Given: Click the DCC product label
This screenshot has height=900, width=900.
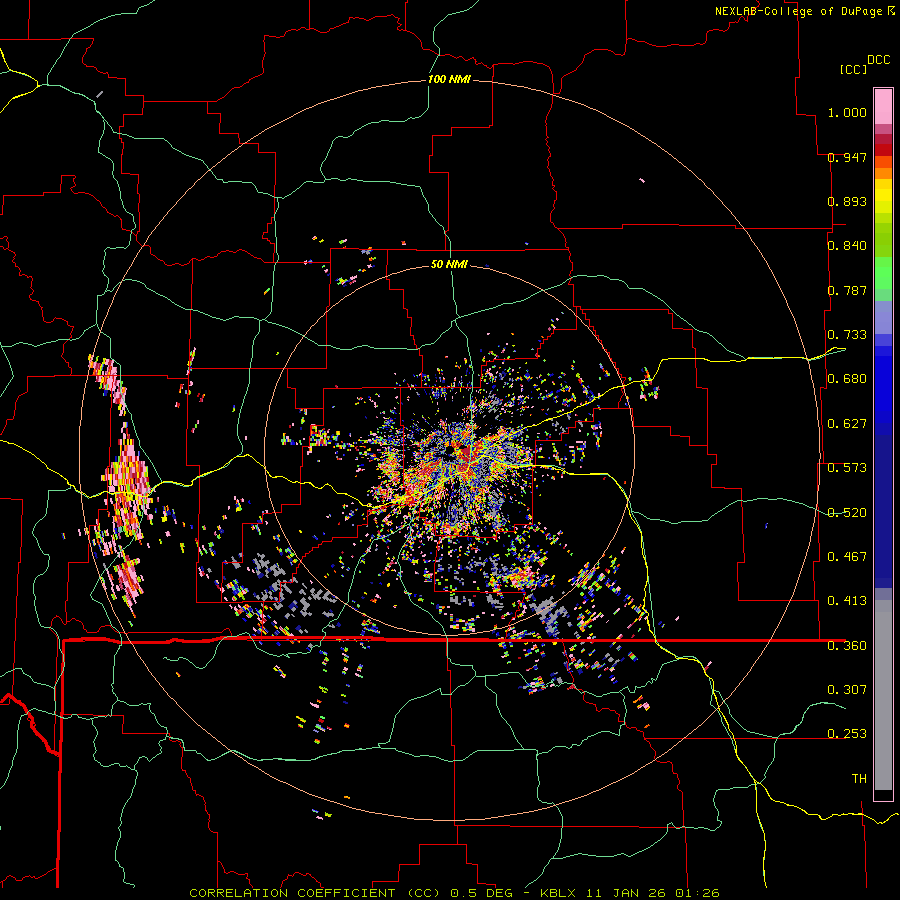Looking at the screenshot, I should coord(878,60).
